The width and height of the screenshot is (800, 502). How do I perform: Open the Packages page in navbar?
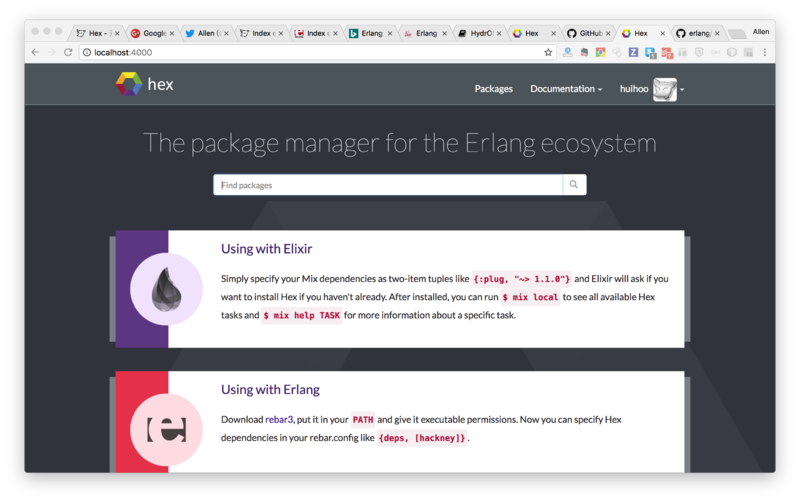pyautogui.click(x=493, y=89)
